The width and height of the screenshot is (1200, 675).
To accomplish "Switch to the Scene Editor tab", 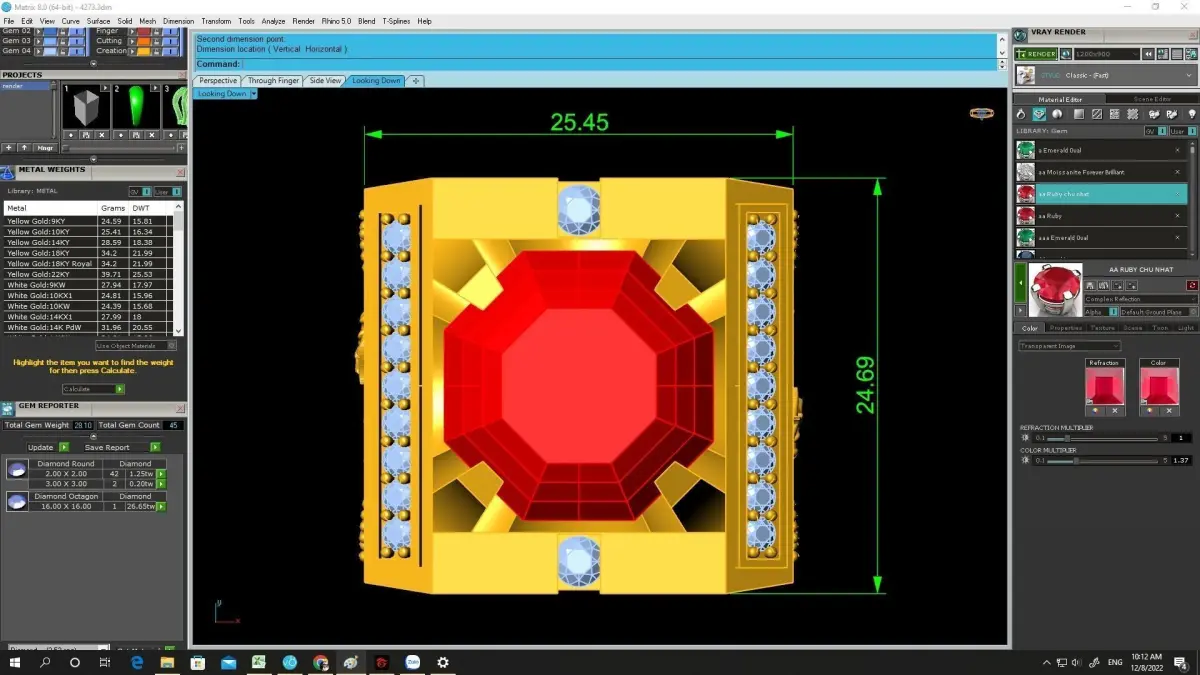I will [1152, 99].
